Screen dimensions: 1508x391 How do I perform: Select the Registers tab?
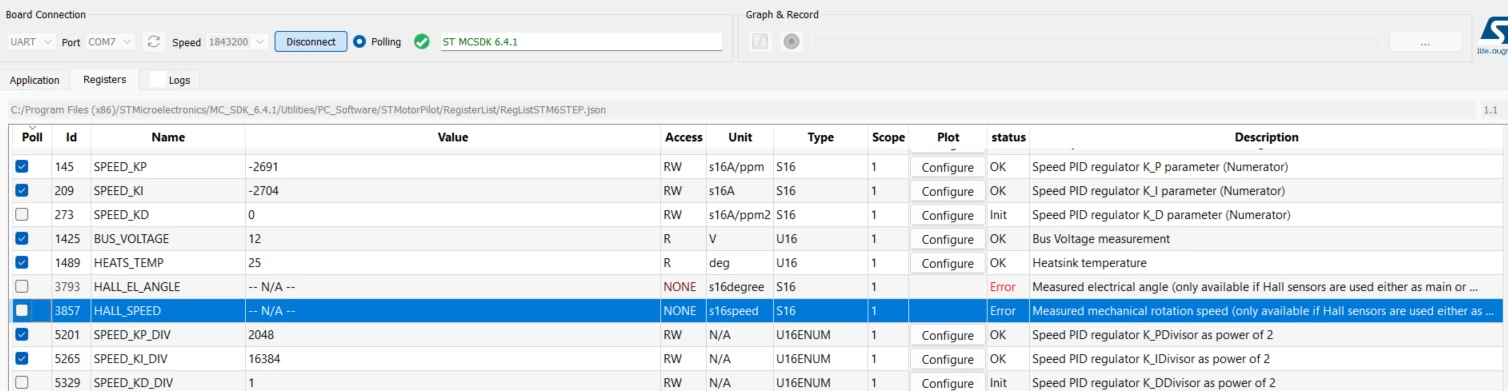coord(104,79)
